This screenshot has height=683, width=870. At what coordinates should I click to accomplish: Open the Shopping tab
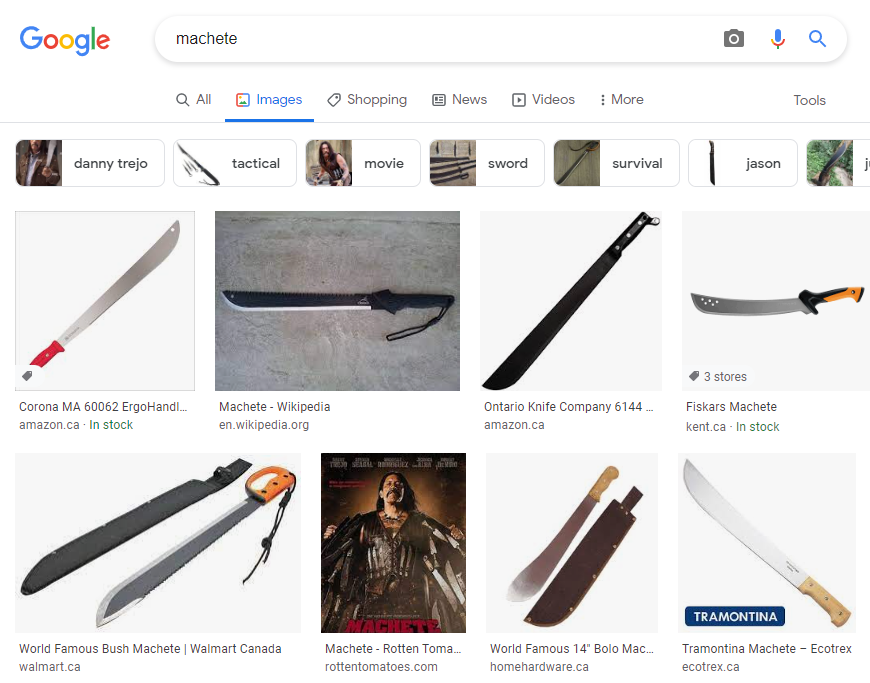click(x=367, y=100)
